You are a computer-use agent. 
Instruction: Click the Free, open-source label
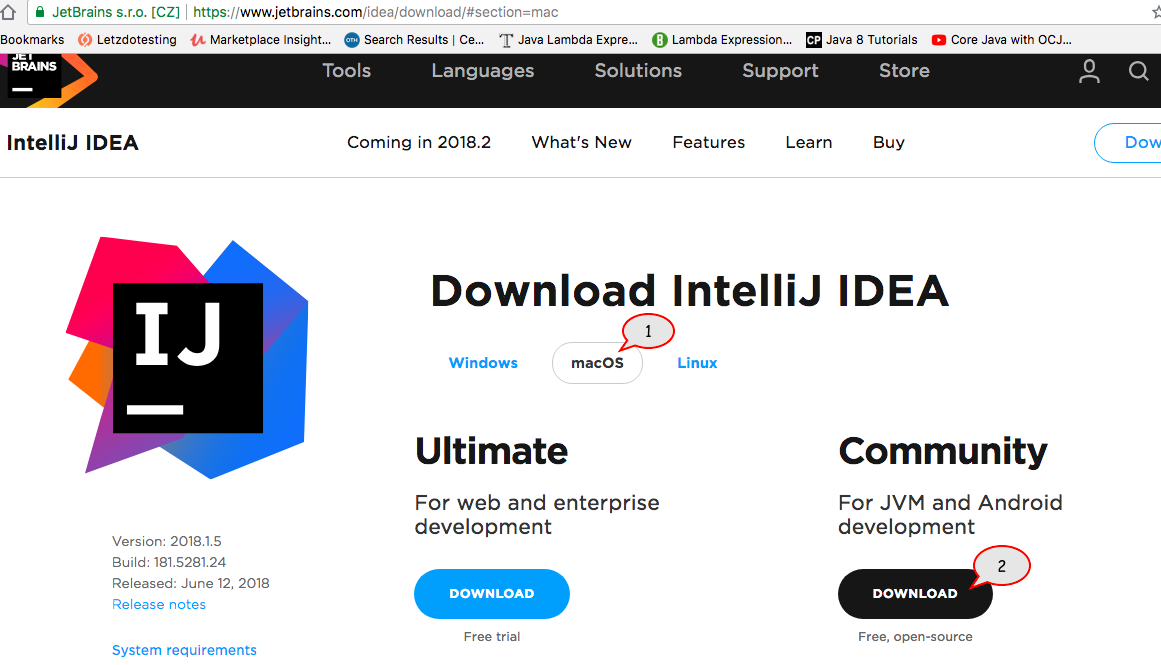pos(915,637)
